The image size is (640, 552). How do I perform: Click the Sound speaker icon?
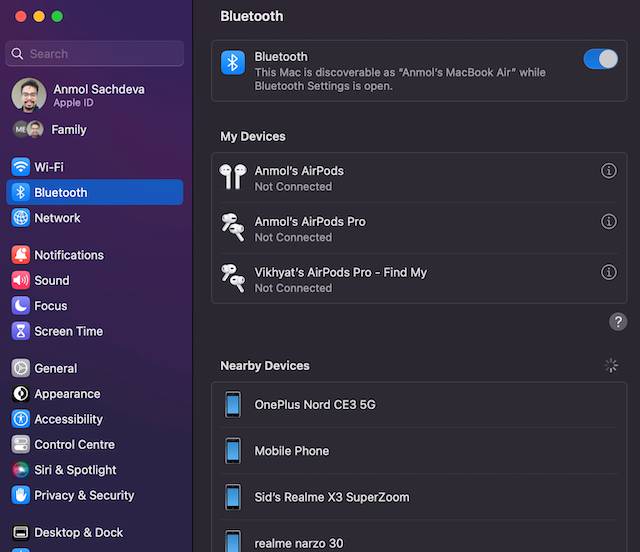[20, 280]
